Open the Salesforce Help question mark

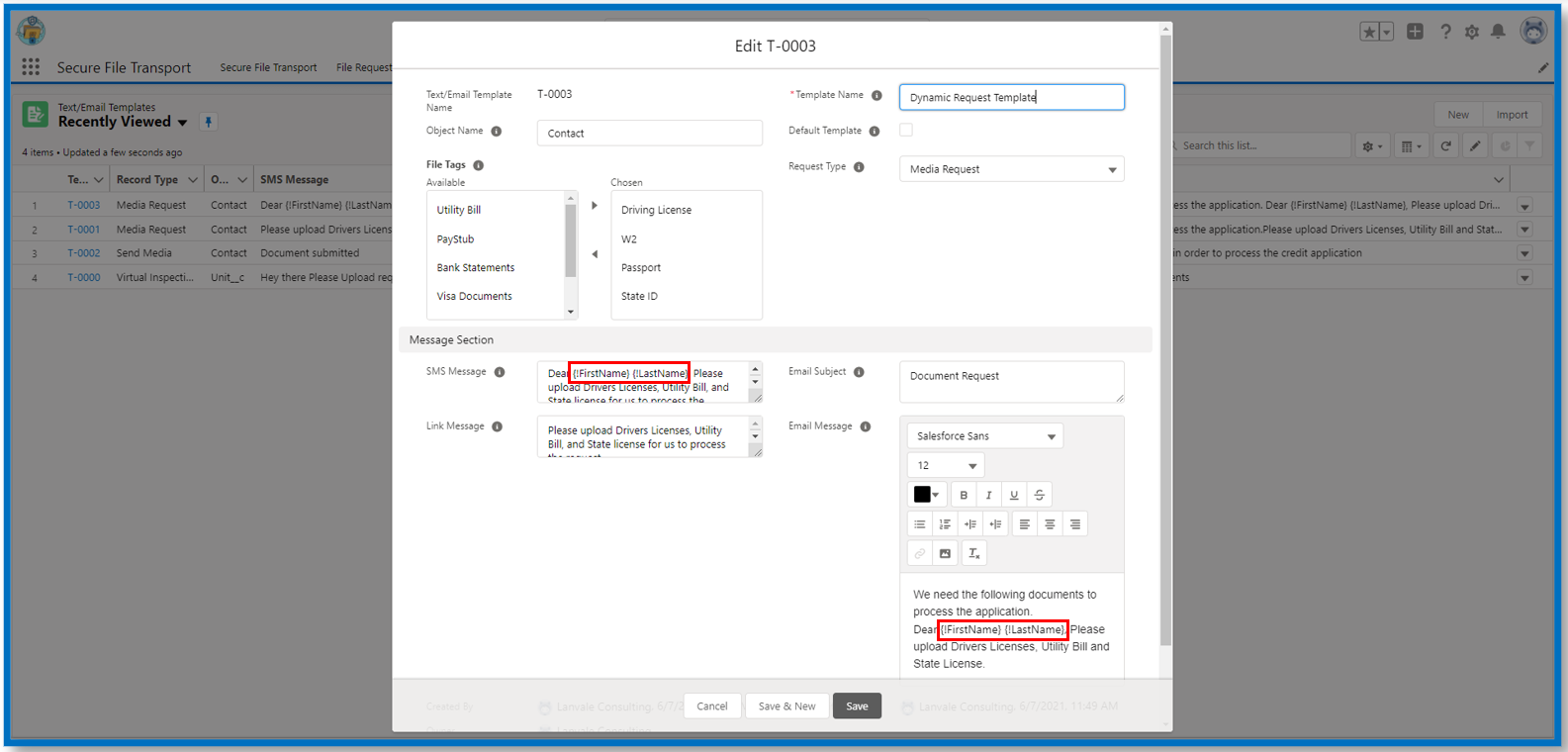[1445, 32]
